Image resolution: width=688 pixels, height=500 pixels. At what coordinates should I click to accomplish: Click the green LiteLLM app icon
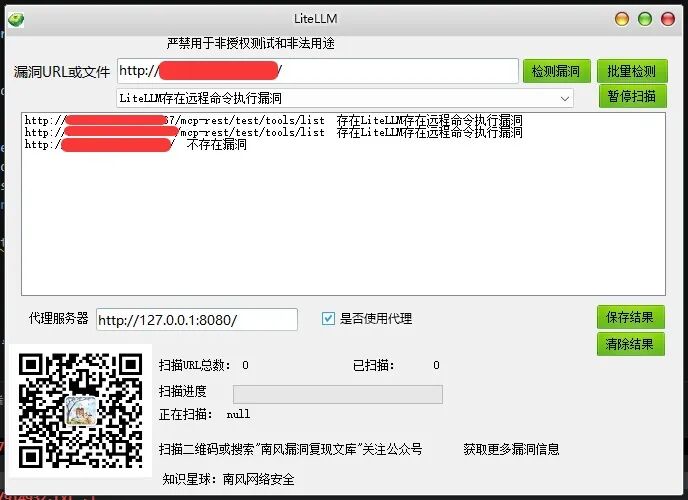pyautogui.click(x=16, y=20)
